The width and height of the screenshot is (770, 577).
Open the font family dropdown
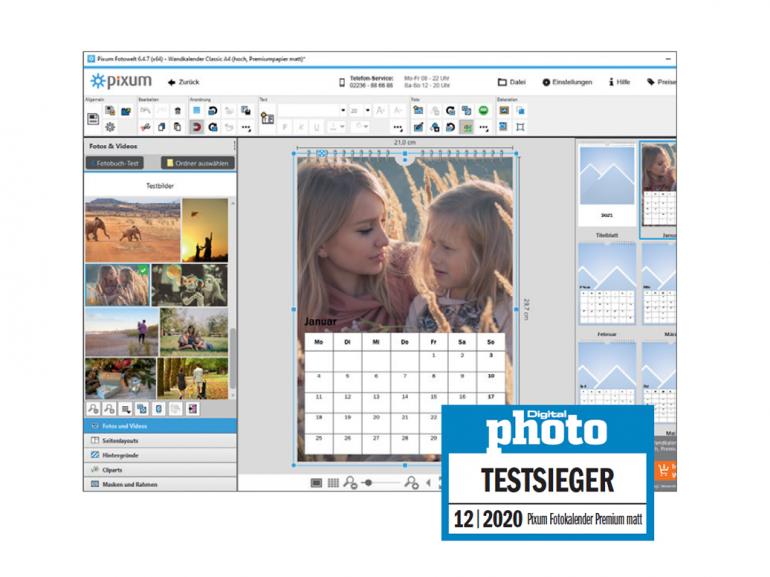click(x=343, y=110)
